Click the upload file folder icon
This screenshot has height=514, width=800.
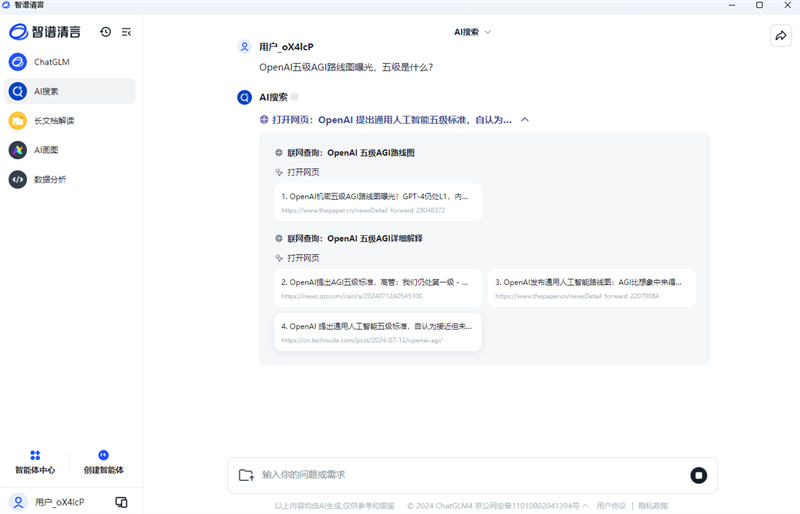tap(246, 475)
